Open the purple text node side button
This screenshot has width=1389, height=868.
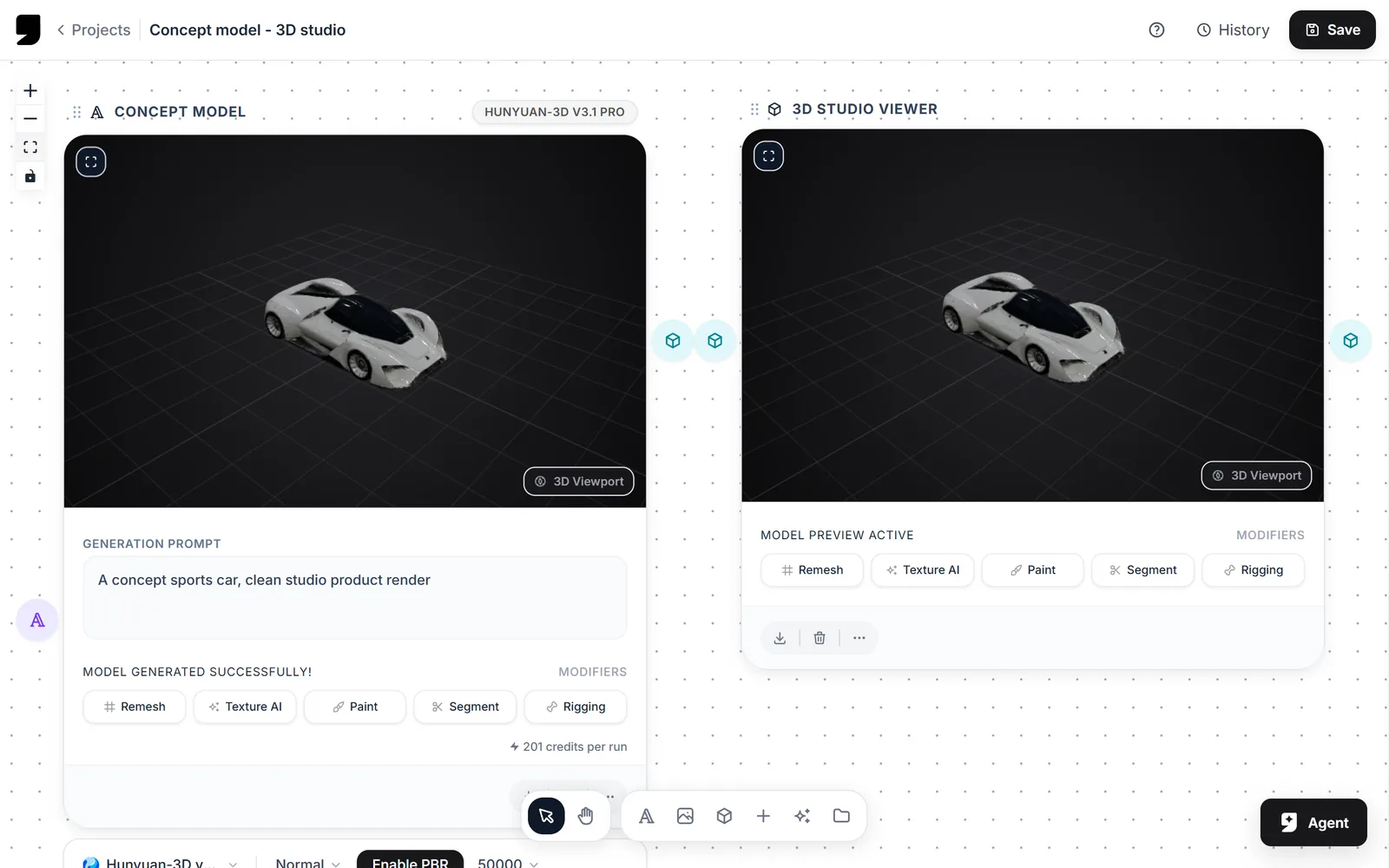[x=37, y=620]
